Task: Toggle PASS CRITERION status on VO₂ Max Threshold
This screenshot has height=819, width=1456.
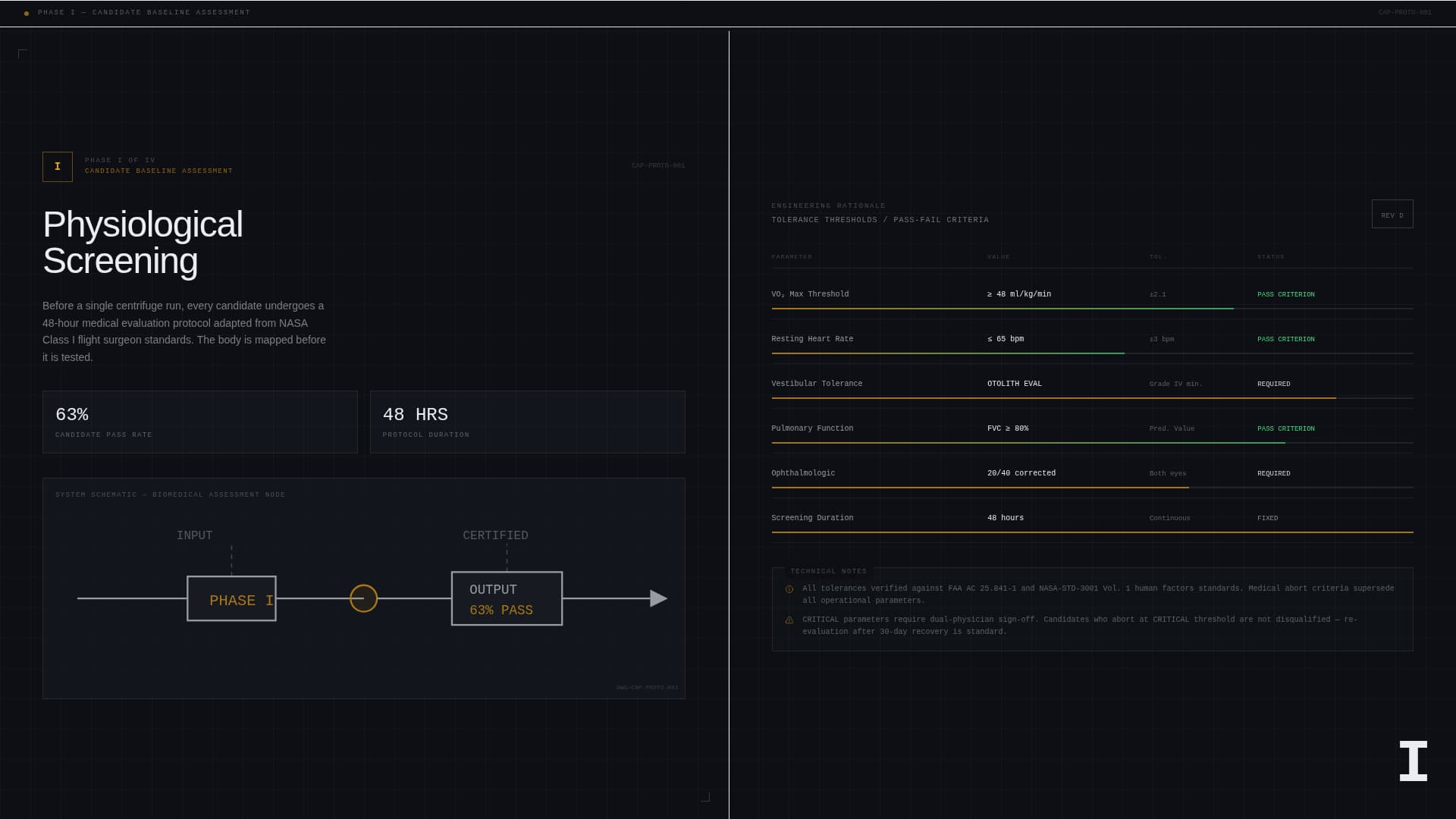Action: pos(1285,294)
